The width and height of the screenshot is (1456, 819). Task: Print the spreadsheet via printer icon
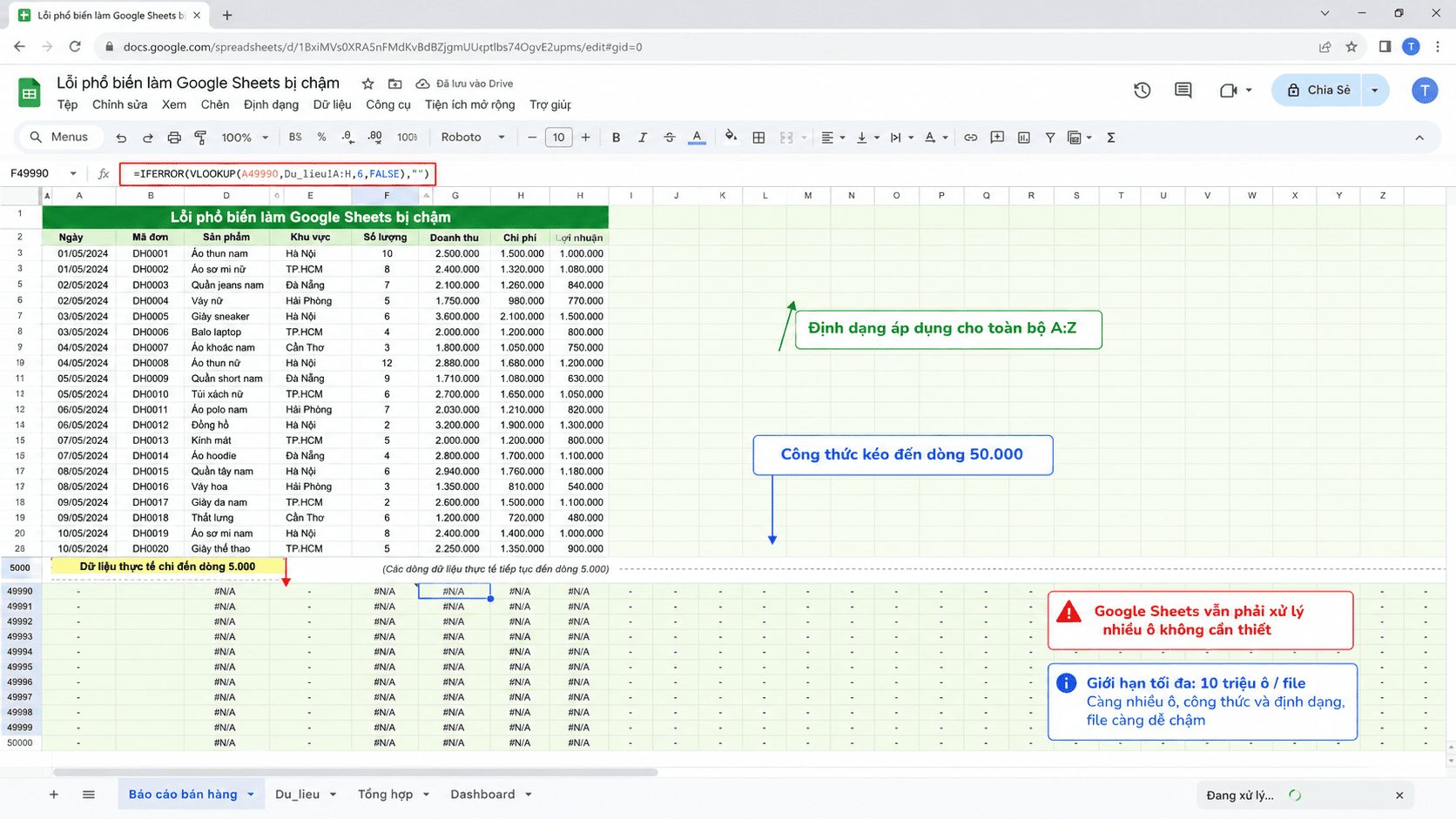pos(174,138)
